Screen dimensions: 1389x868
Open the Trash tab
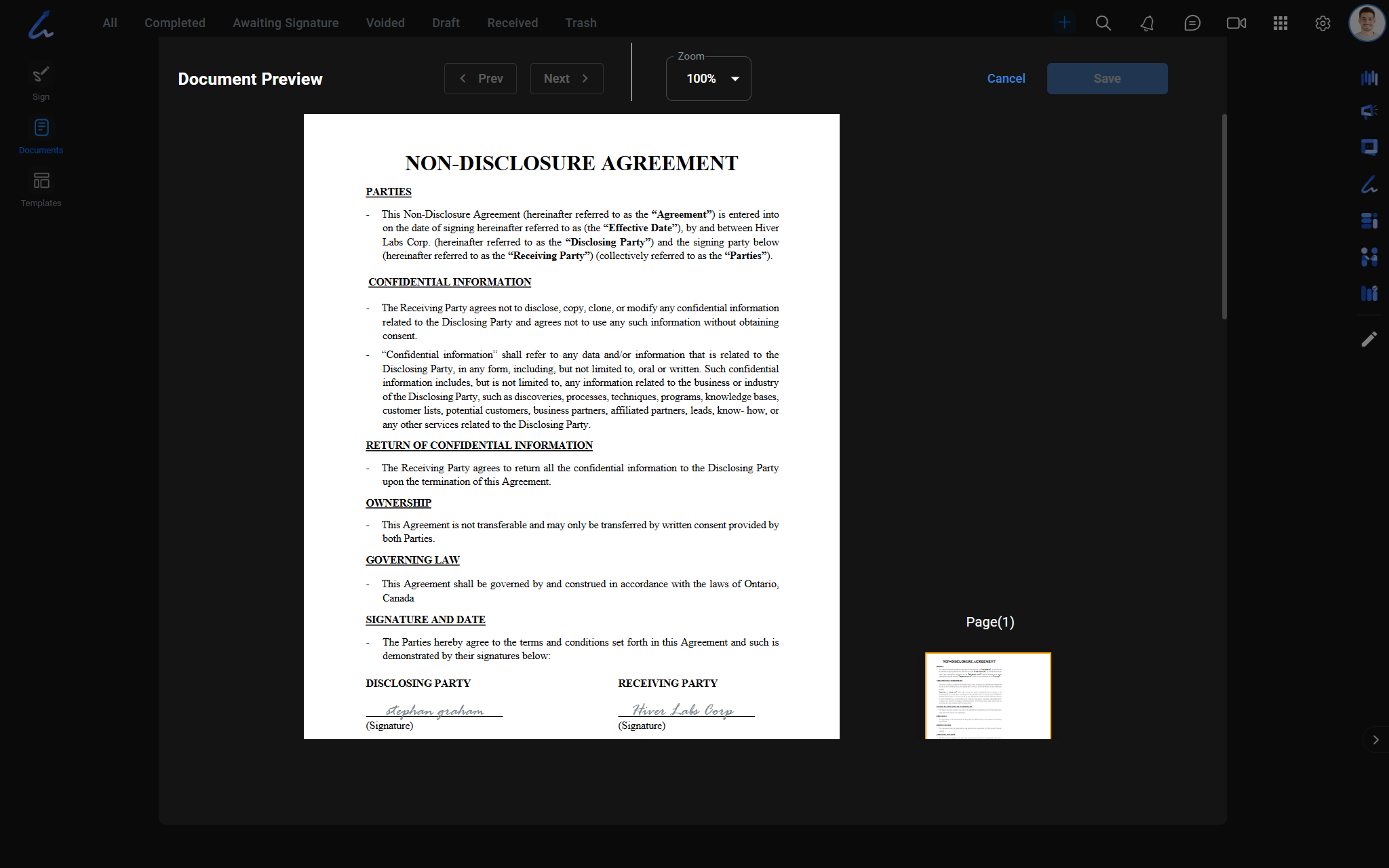click(581, 23)
